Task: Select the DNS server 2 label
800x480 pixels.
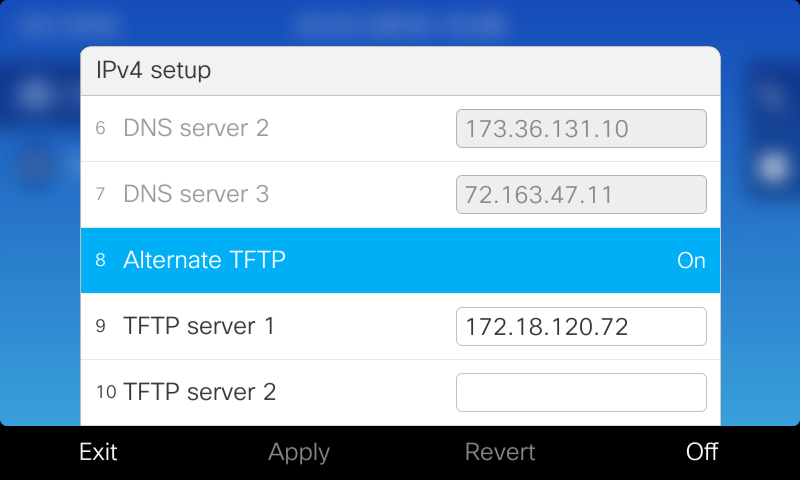Action: point(196,128)
